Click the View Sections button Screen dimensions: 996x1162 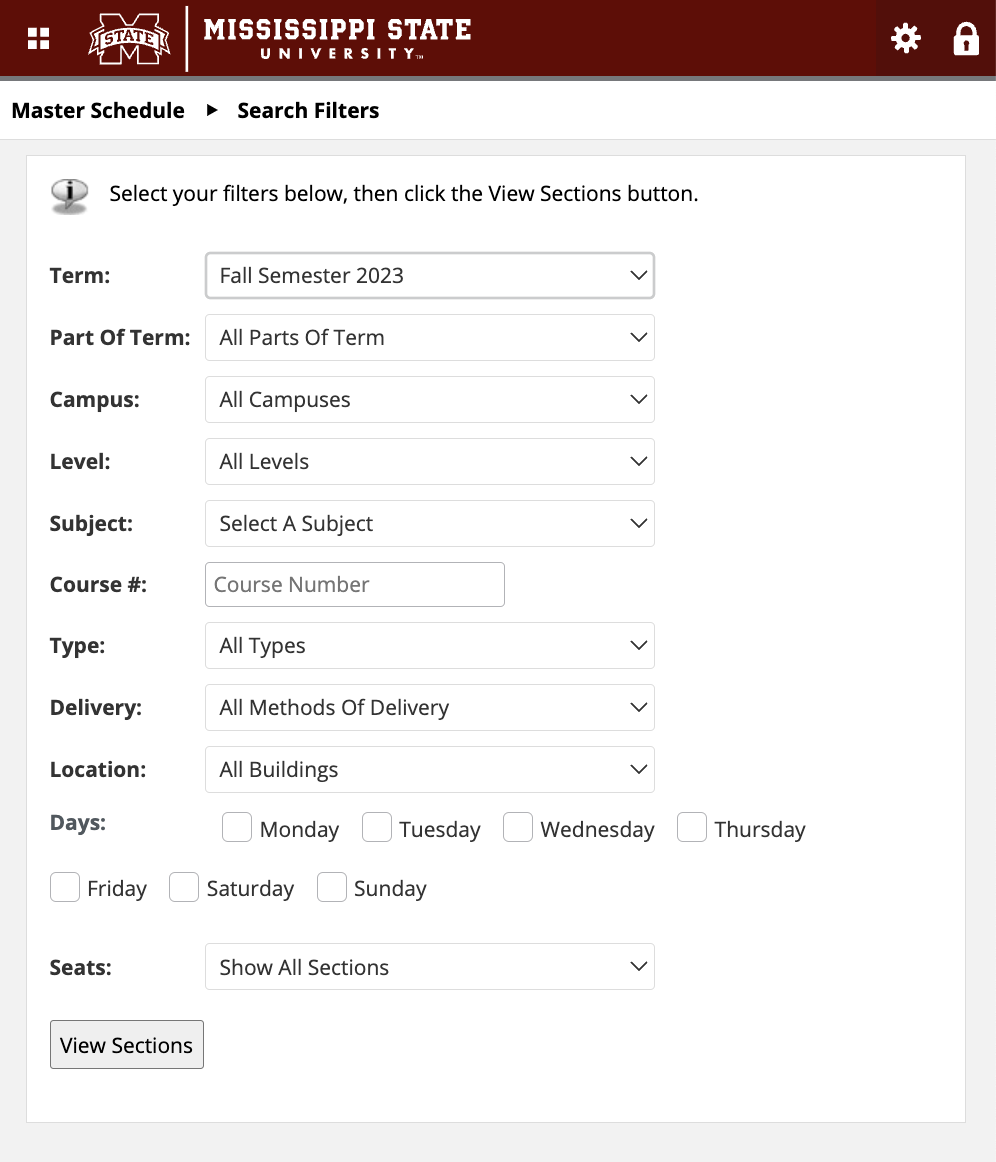[127, 1045]
